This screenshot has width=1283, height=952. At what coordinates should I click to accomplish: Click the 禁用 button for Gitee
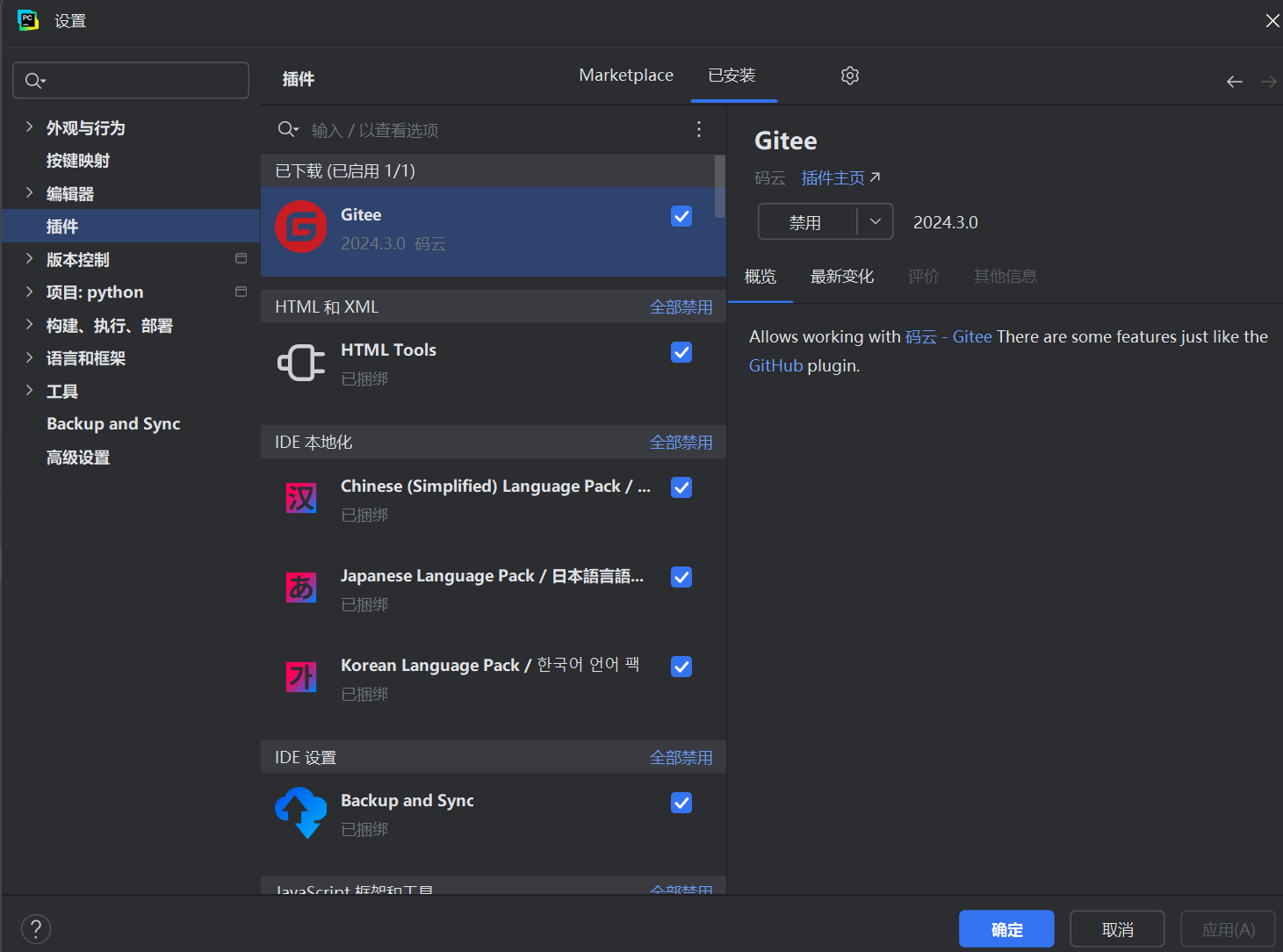pos(806,221)
